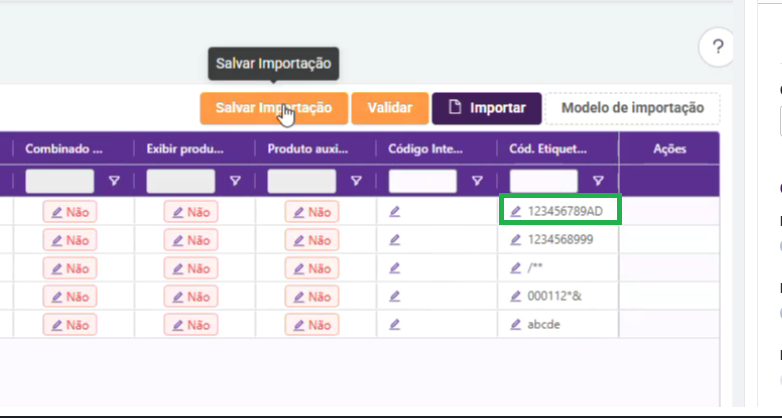Click the help question mark icon
Viewport: 782px width, 418px height.
click(x=718, y=46)
